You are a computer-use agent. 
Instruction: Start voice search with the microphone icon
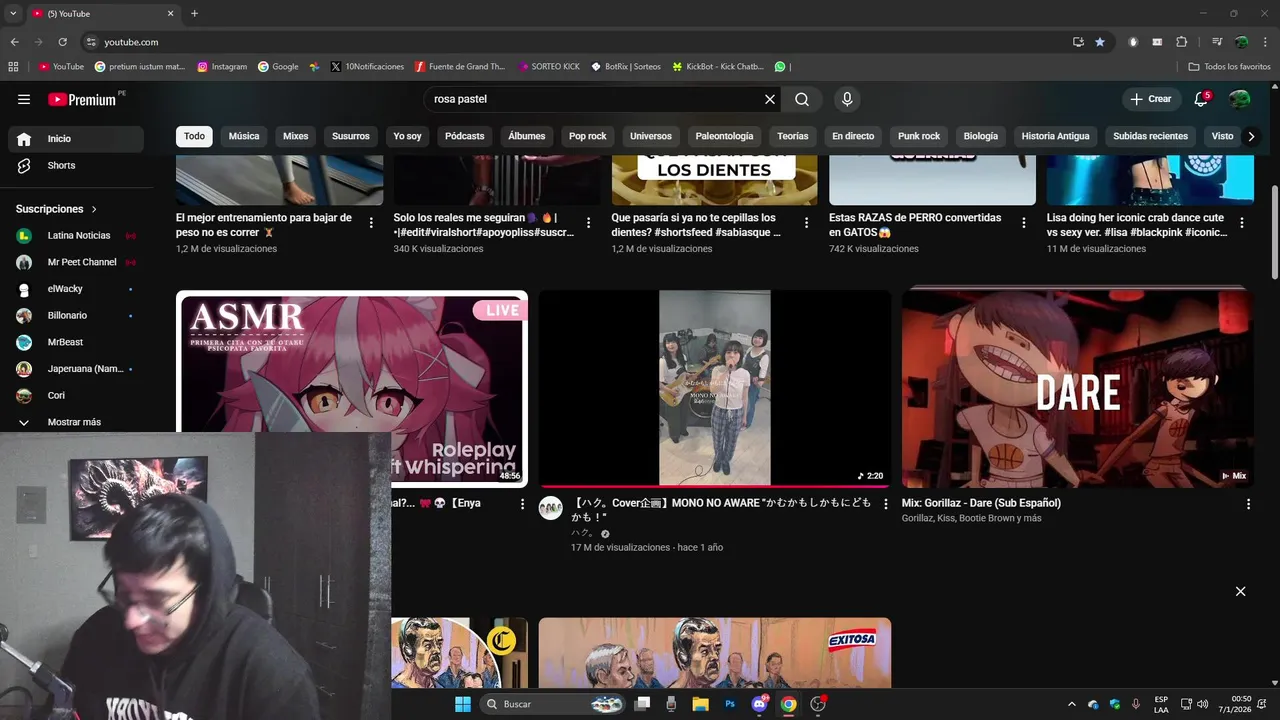847,99
